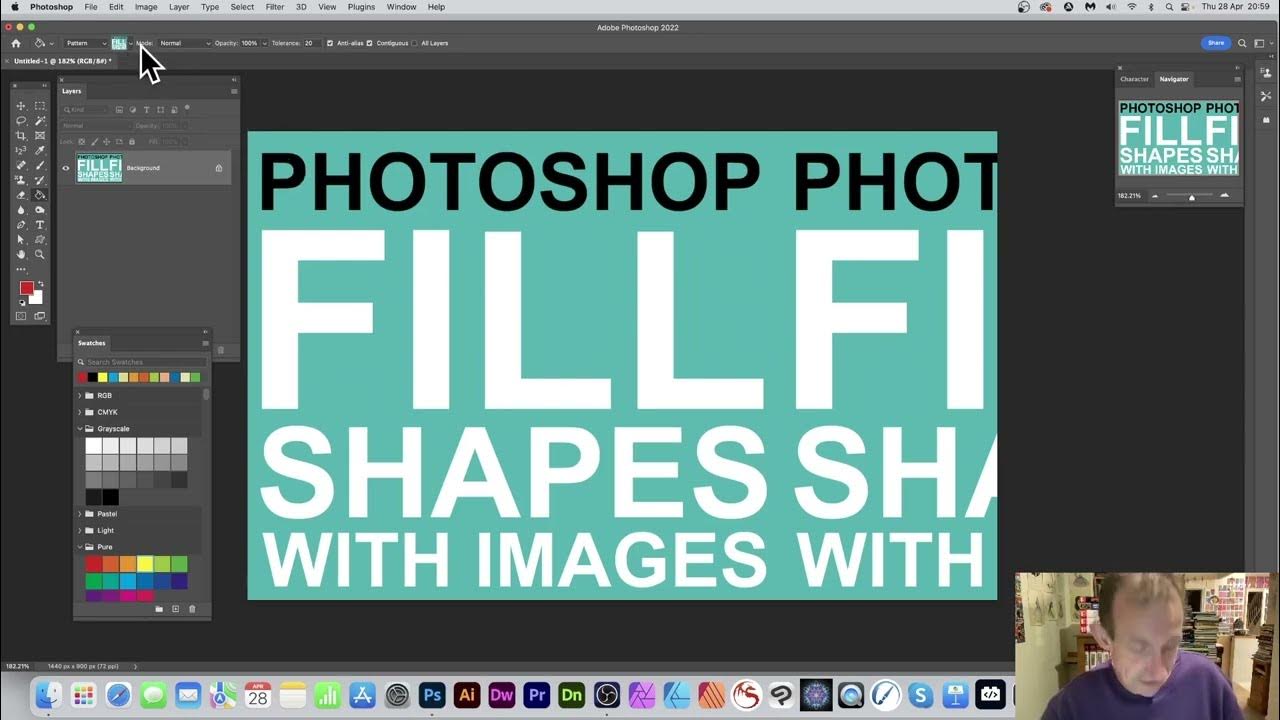This screenshot has height=720, width=1280.
Task: Expand the RGB swatch group
Action: (x=80, y=395)
